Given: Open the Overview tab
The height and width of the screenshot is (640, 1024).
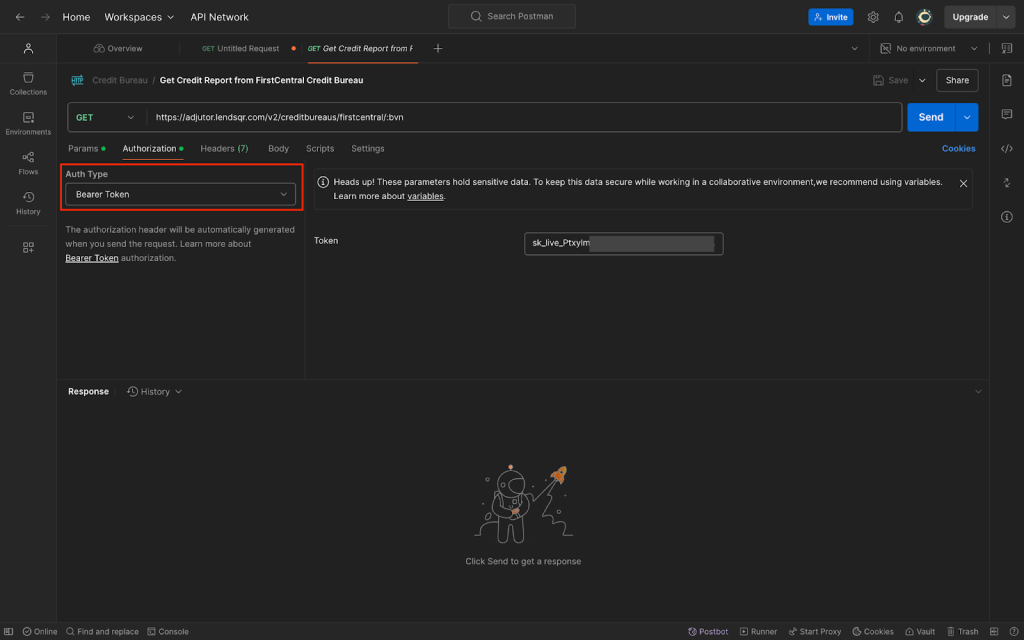Looking at the screenshot, I should tap(118, 48).
